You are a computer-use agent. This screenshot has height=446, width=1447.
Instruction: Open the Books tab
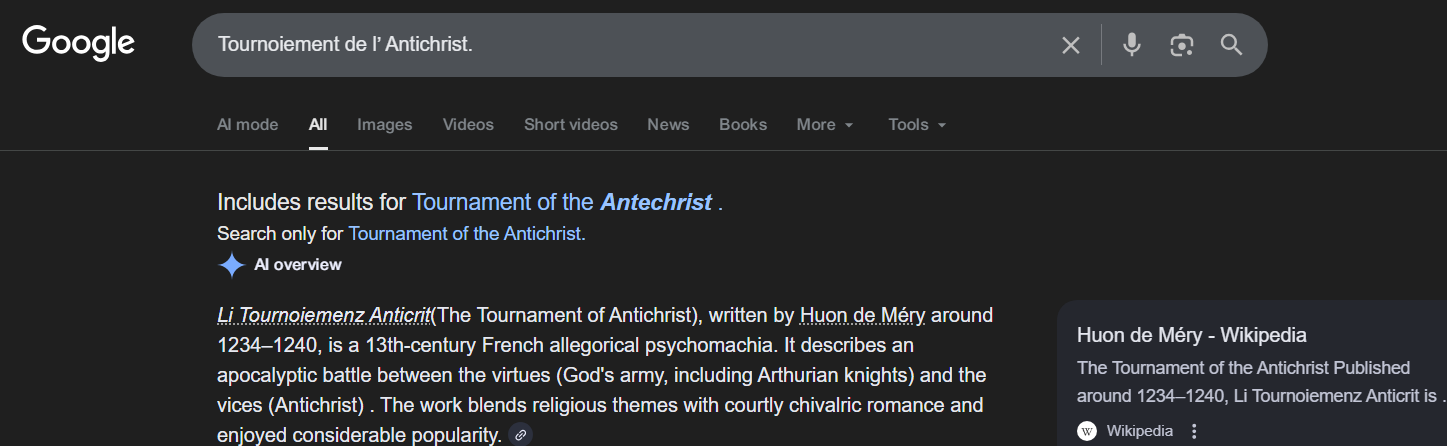point(743,125)
